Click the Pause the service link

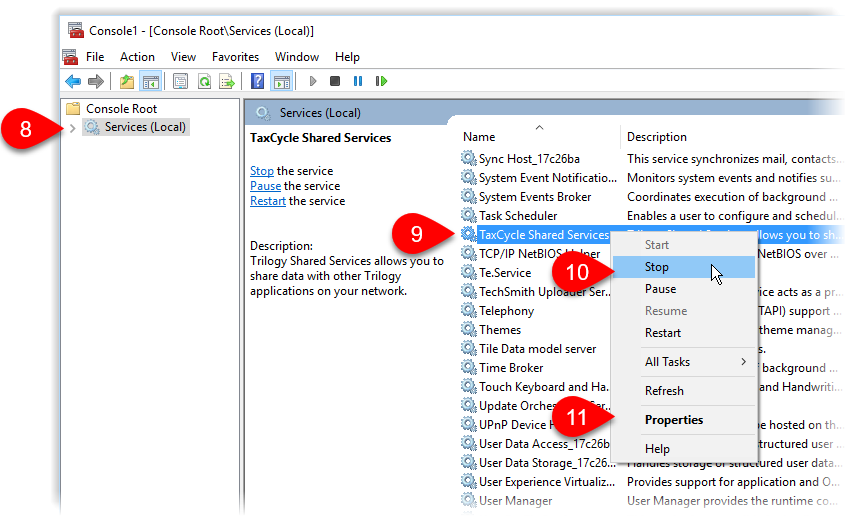point(265,186)
